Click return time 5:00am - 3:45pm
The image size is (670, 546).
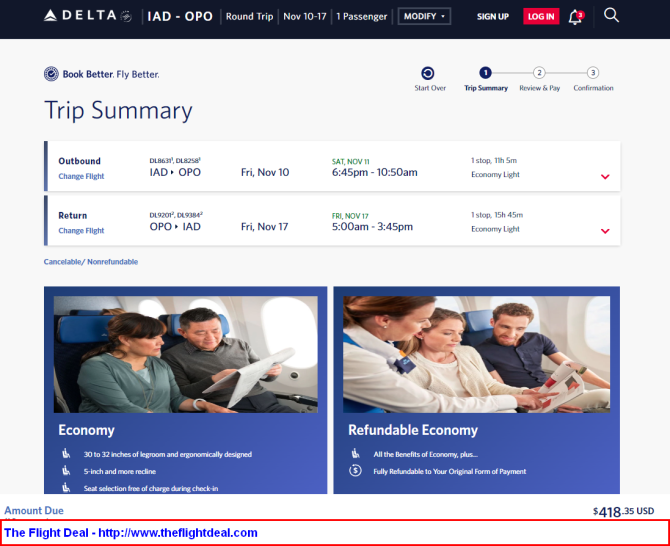372,226
